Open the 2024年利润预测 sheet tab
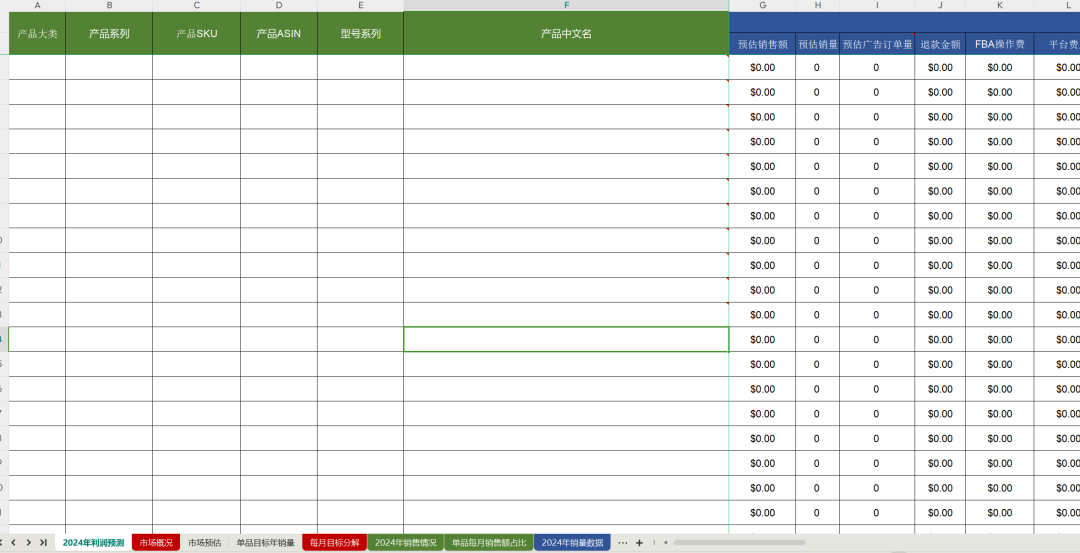 (x=93, y=543)
